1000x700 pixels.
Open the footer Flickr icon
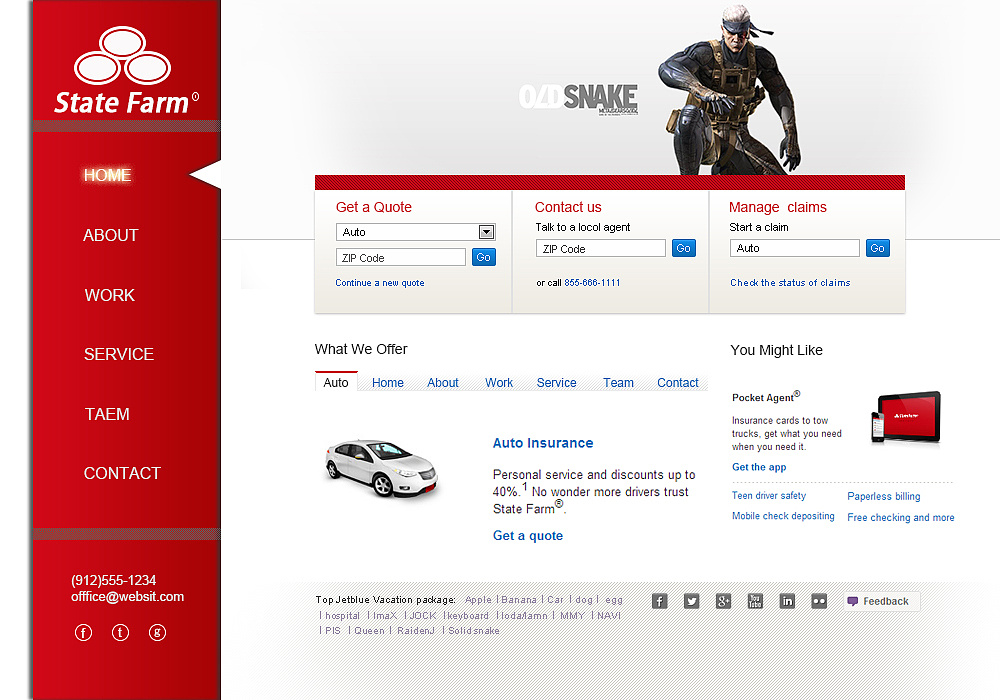[819, 601]
